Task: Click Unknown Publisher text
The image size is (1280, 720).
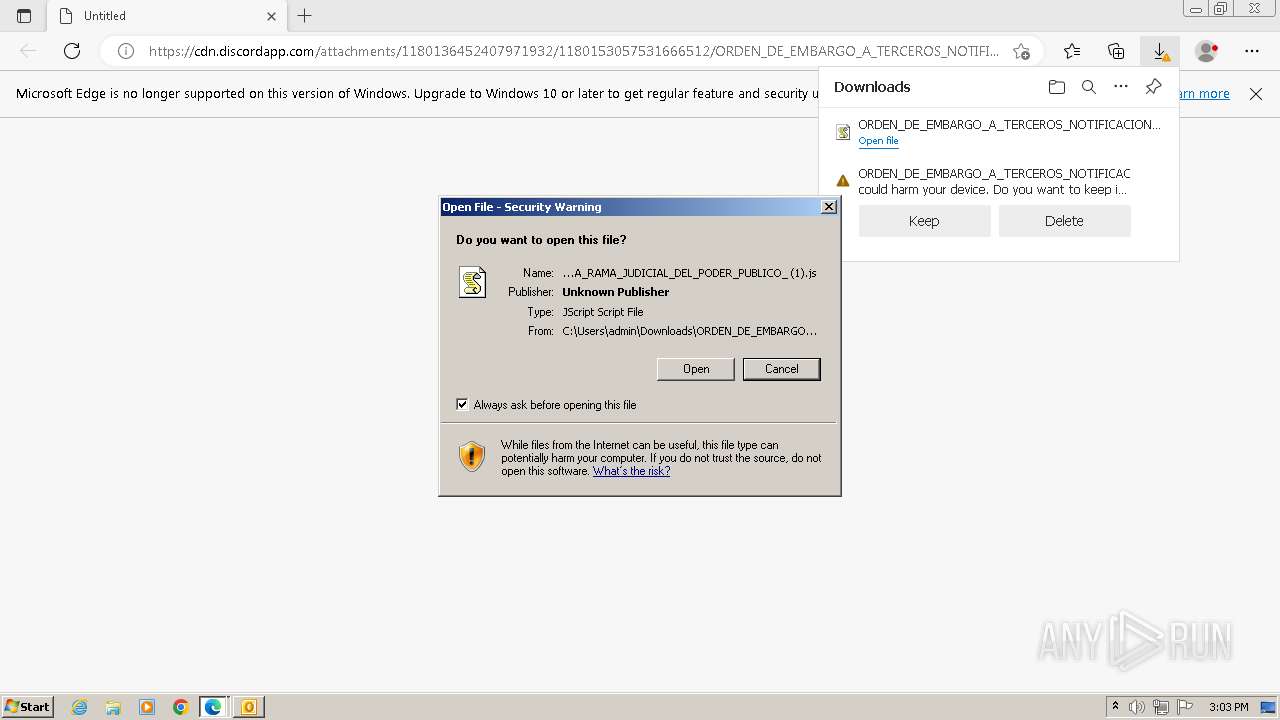Action: pos(615,292)
